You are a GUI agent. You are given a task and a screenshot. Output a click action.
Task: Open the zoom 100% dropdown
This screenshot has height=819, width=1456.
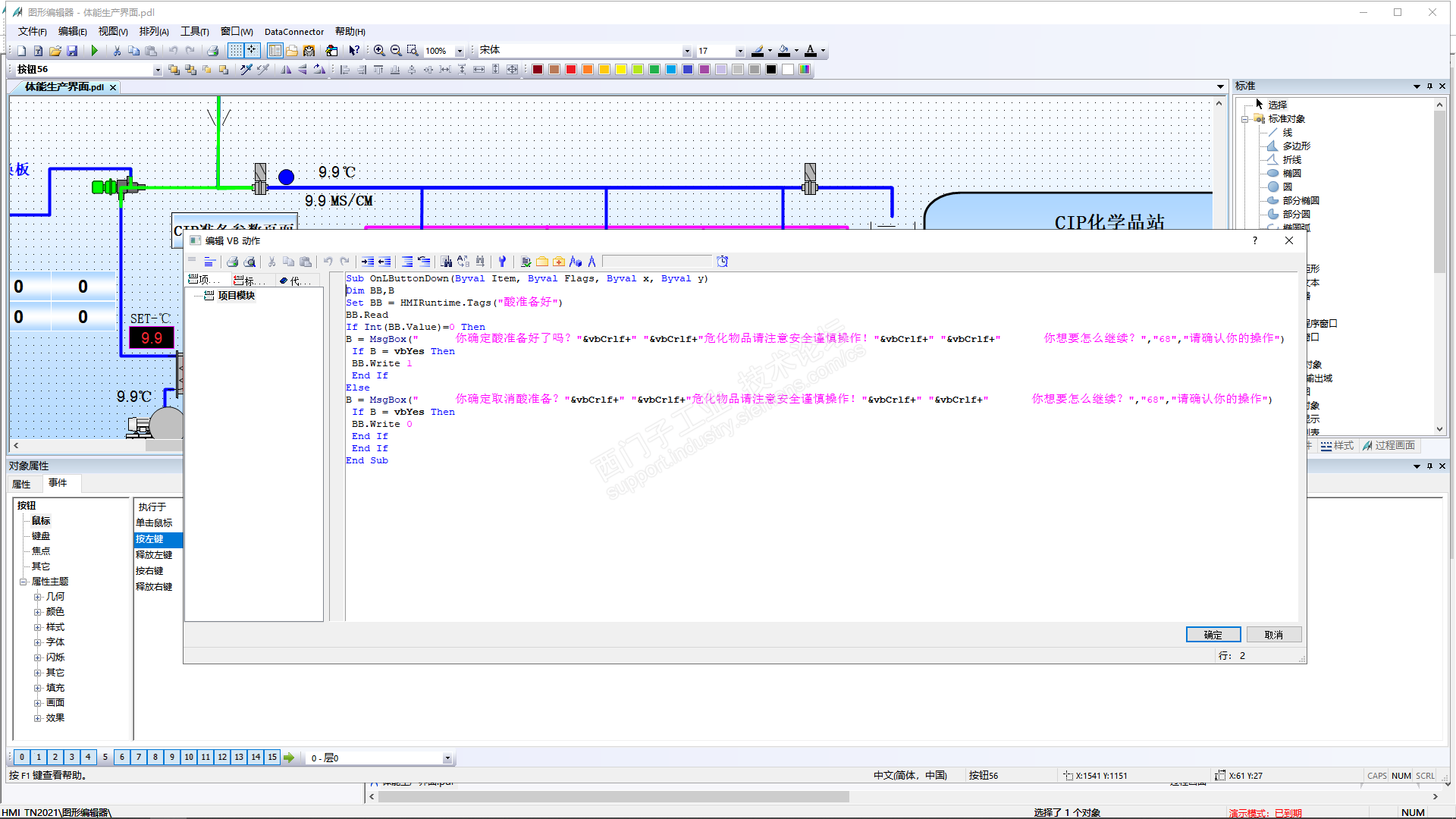[460, 51]
